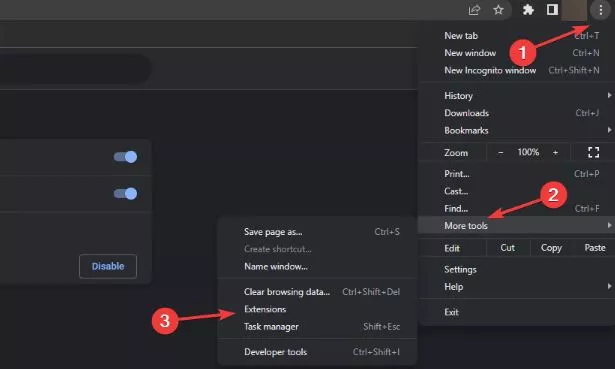Viewport: 615px width, 369px height.
Task: Choose Cast... in the menu
Action: 517,191
